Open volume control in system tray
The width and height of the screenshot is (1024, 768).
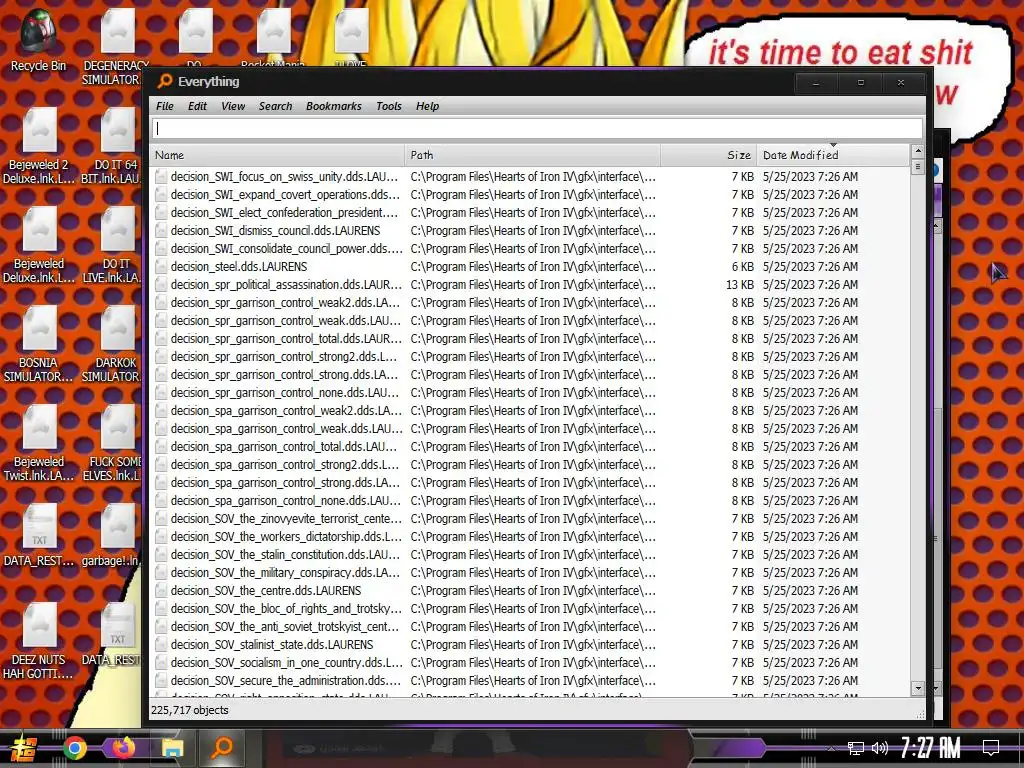[880, 748]
